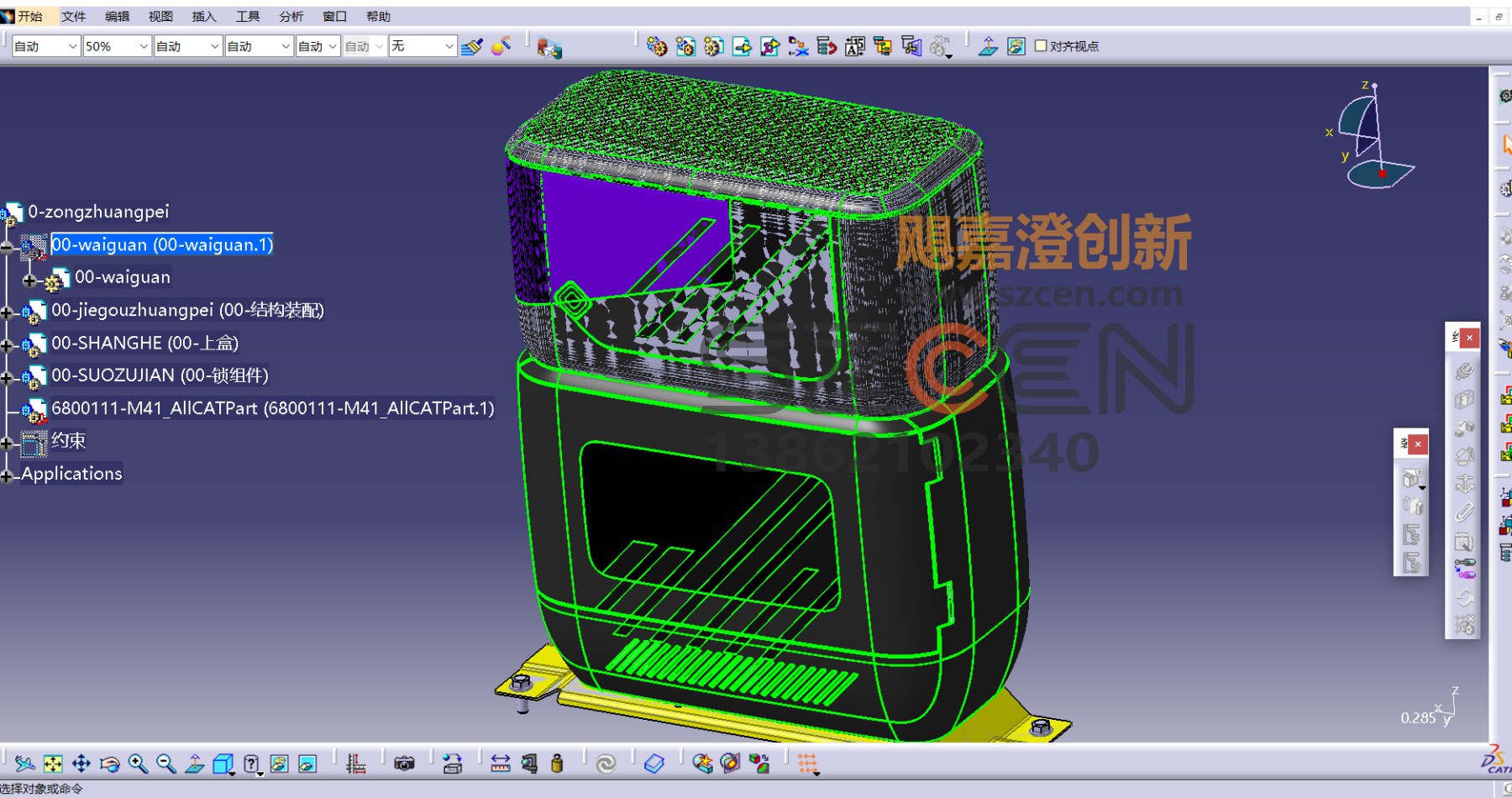Expand the Applications tree node
This screenshot has height=798, width=1512.
tap(7, 476)
